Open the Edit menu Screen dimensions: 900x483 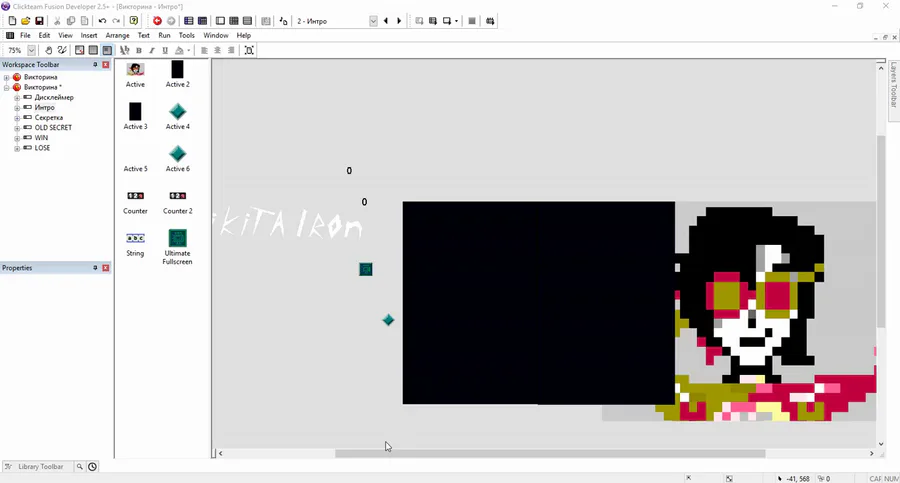(x=44, y=36)
